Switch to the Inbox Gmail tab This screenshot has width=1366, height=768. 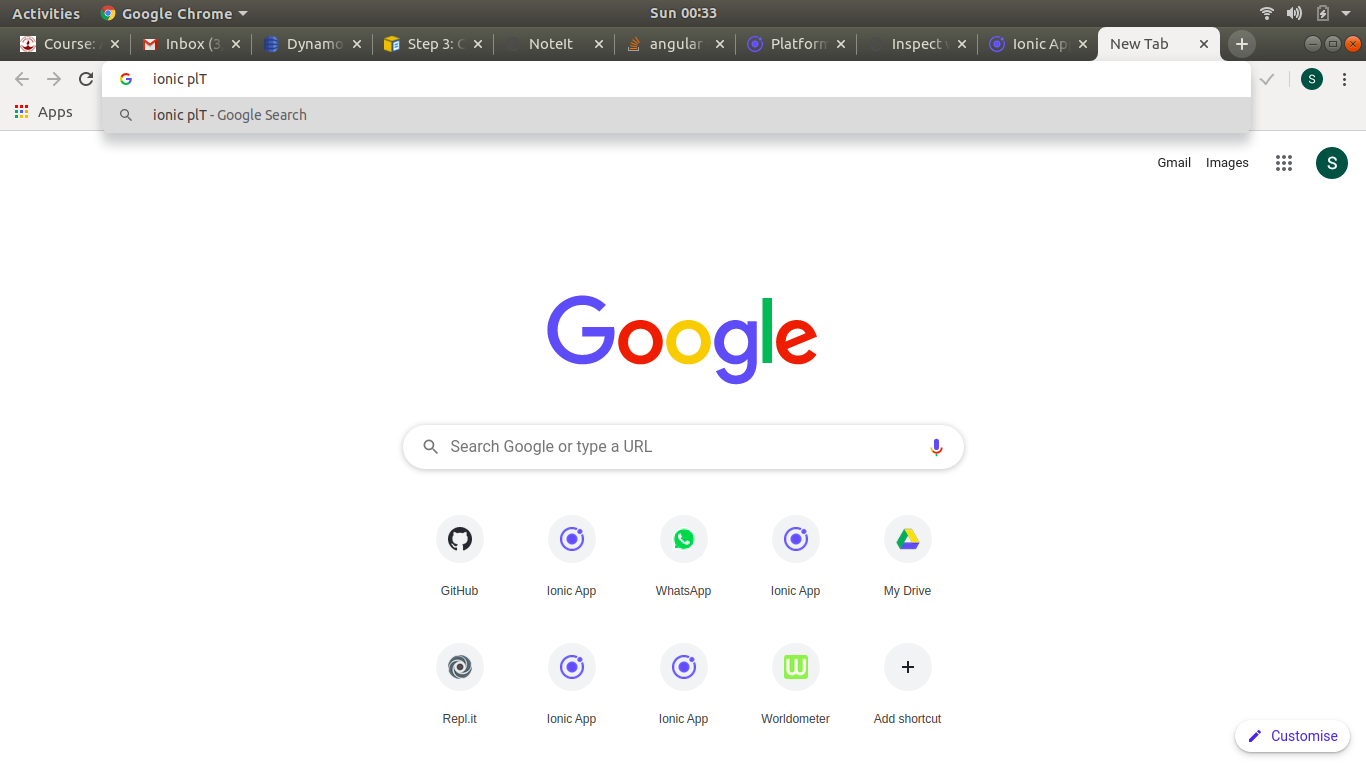190,44
